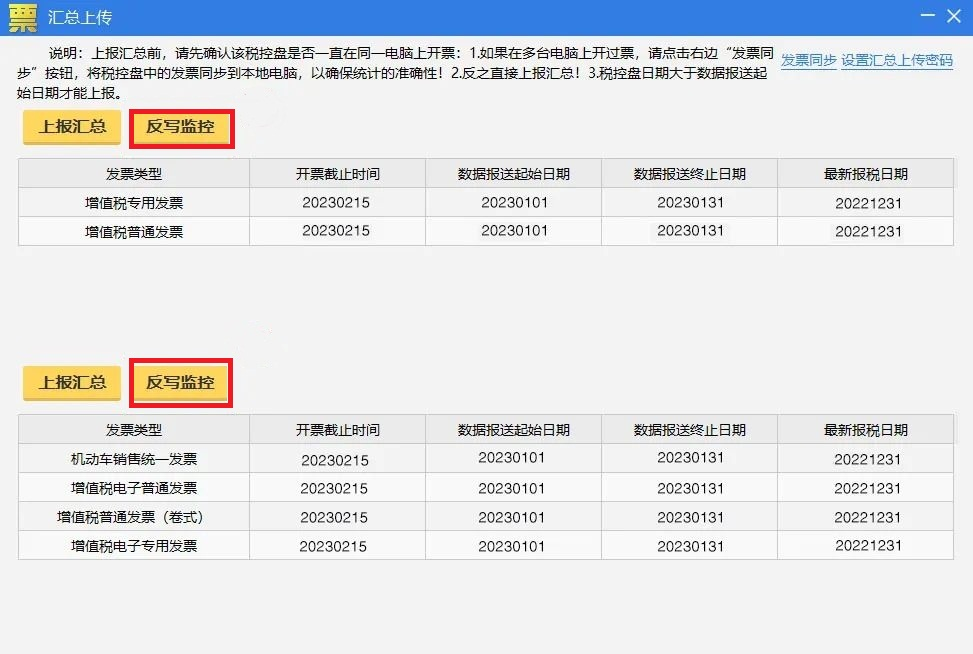
Task: Click 数据报送起始日期 20230101 in 增值税普通发票（卷式）row
Action: pyautogui.click(x=511, y=517)
